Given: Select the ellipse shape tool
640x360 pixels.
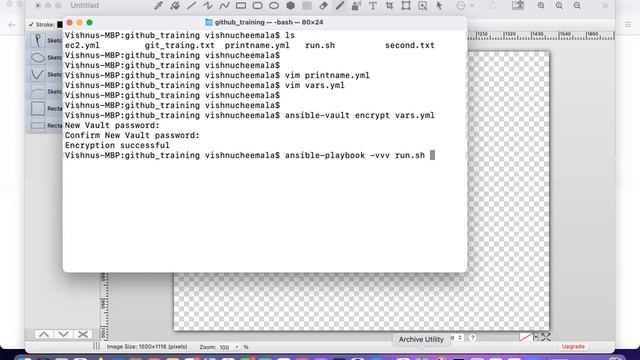Looking at the screenshot, I should (274, 6).
